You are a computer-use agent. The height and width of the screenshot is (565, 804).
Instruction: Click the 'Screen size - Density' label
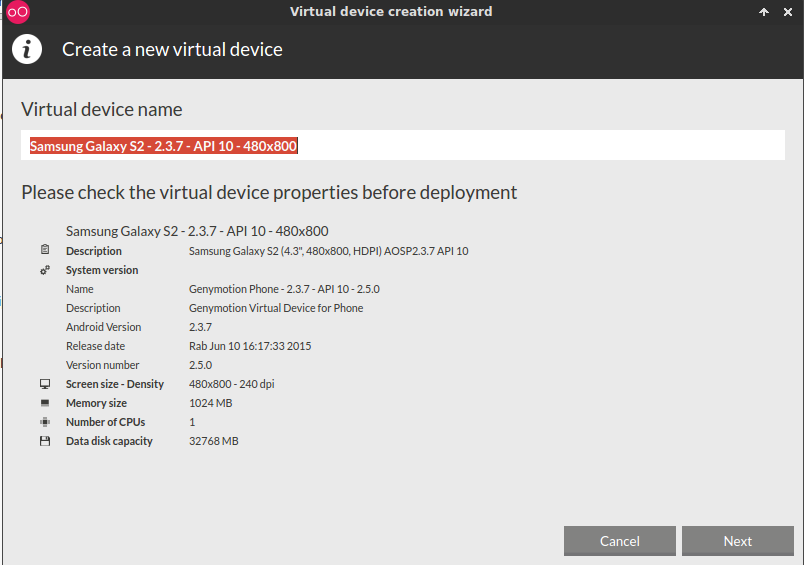pyautogui.click(x=115, y=384)
